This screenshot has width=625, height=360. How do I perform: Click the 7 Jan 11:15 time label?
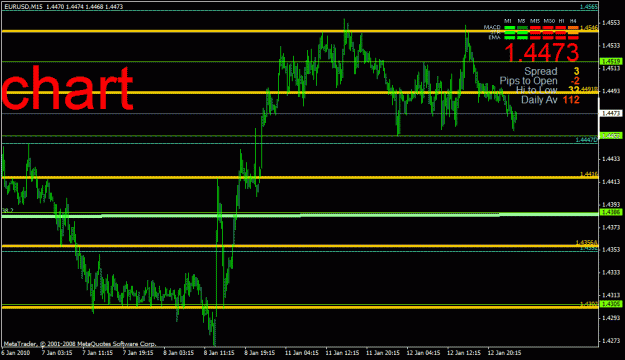coord(98,353)
